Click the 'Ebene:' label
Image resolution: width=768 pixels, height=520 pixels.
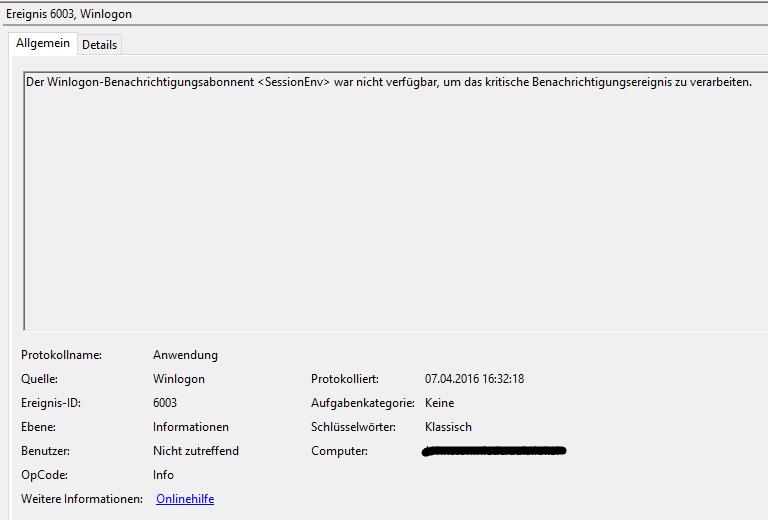(38, 427)
